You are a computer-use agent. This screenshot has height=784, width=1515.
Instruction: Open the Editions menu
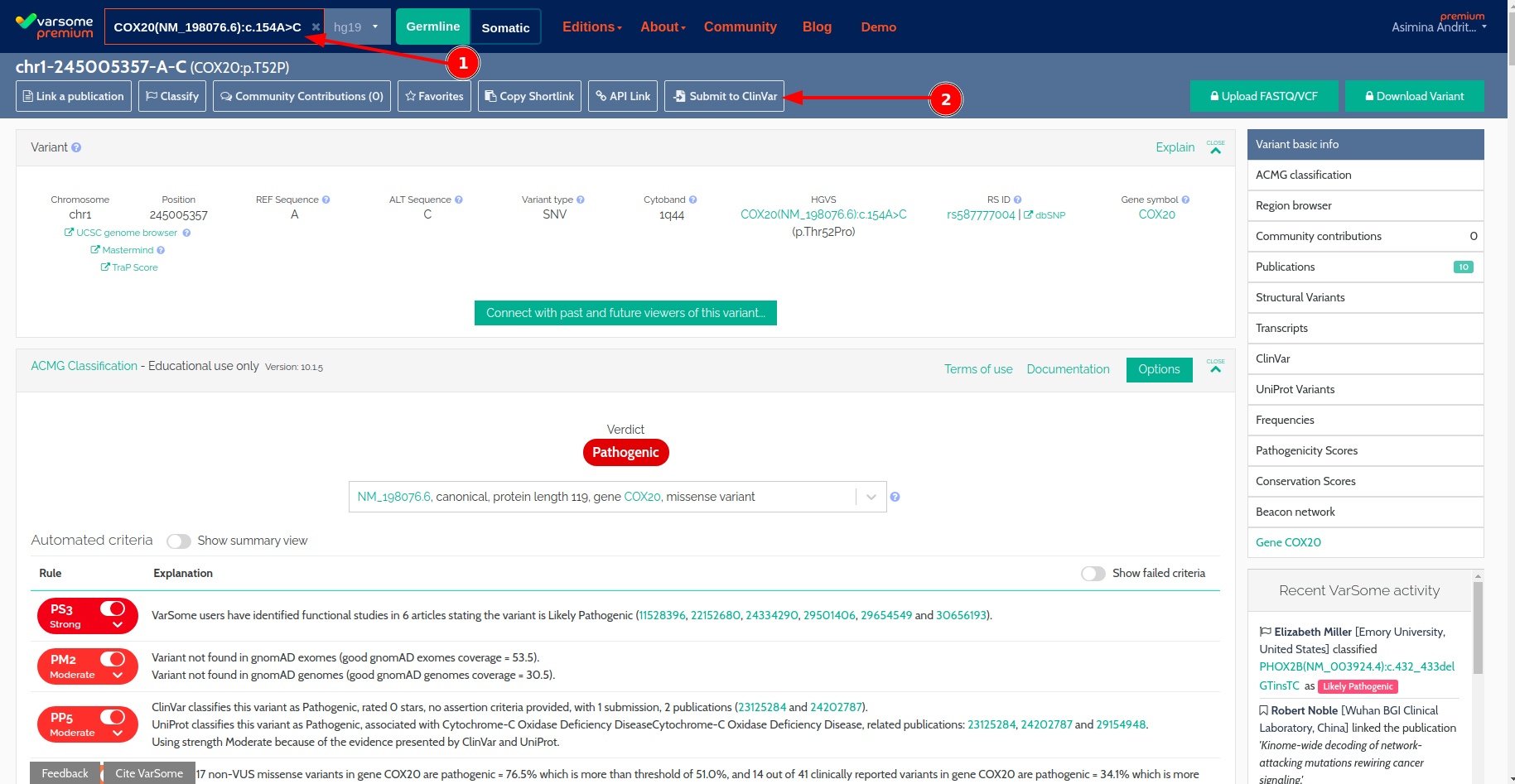coord(592,26)
